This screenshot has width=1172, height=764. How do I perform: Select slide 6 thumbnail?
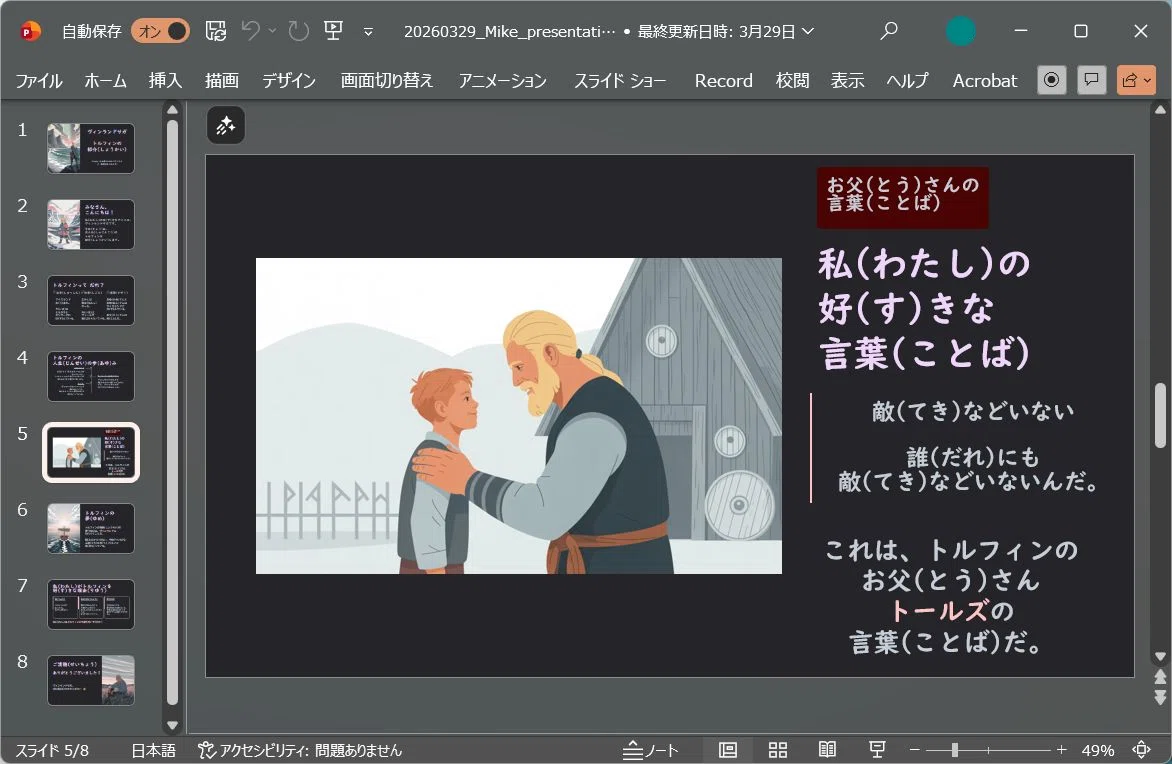[x=90, y=529]
